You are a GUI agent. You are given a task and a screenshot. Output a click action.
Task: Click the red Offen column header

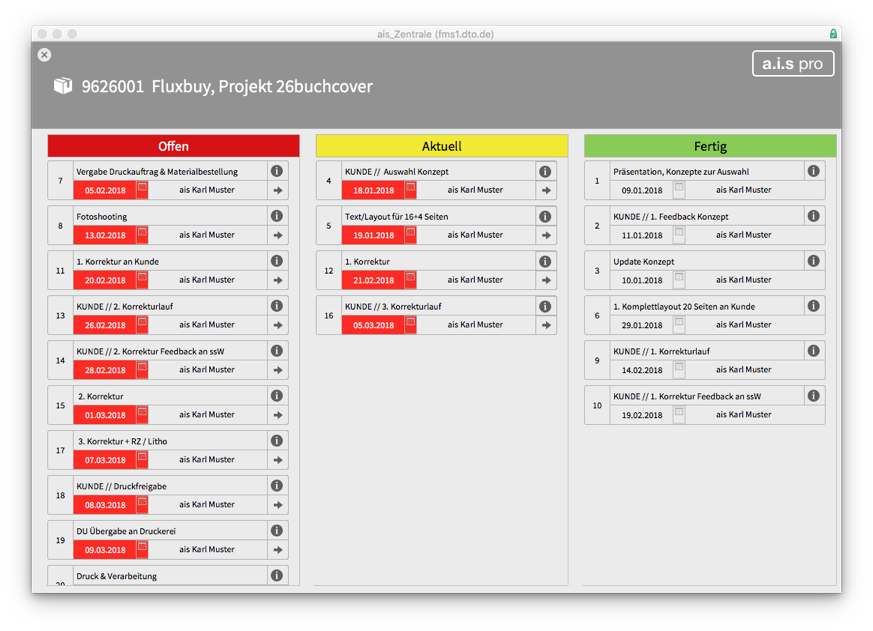[174, 146]
